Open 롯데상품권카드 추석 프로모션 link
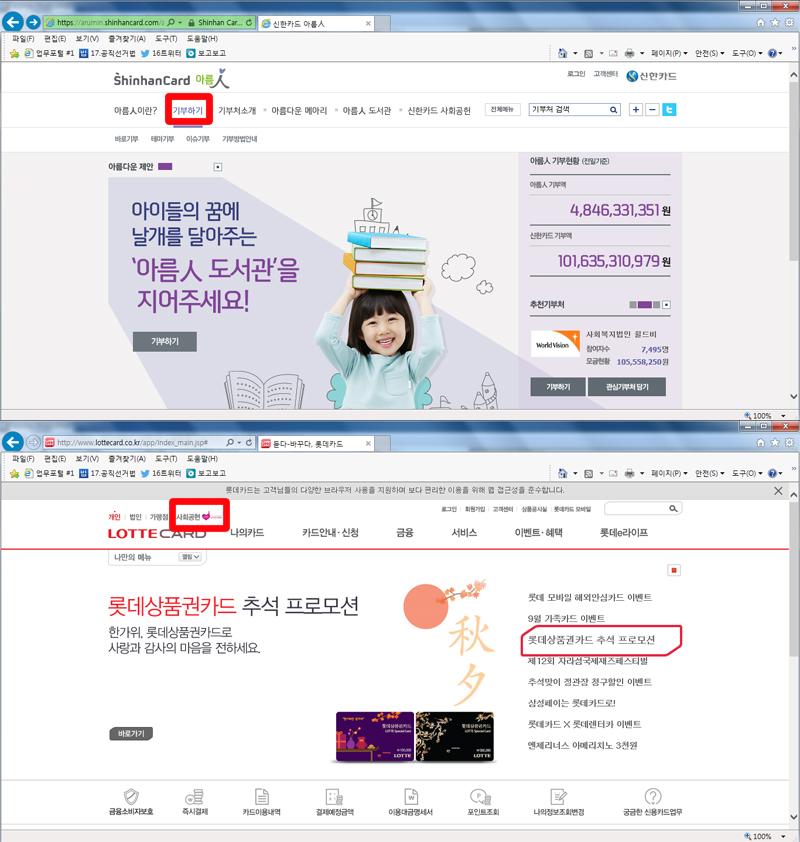Viewport: 800px width, 842px height. point(591,640)
